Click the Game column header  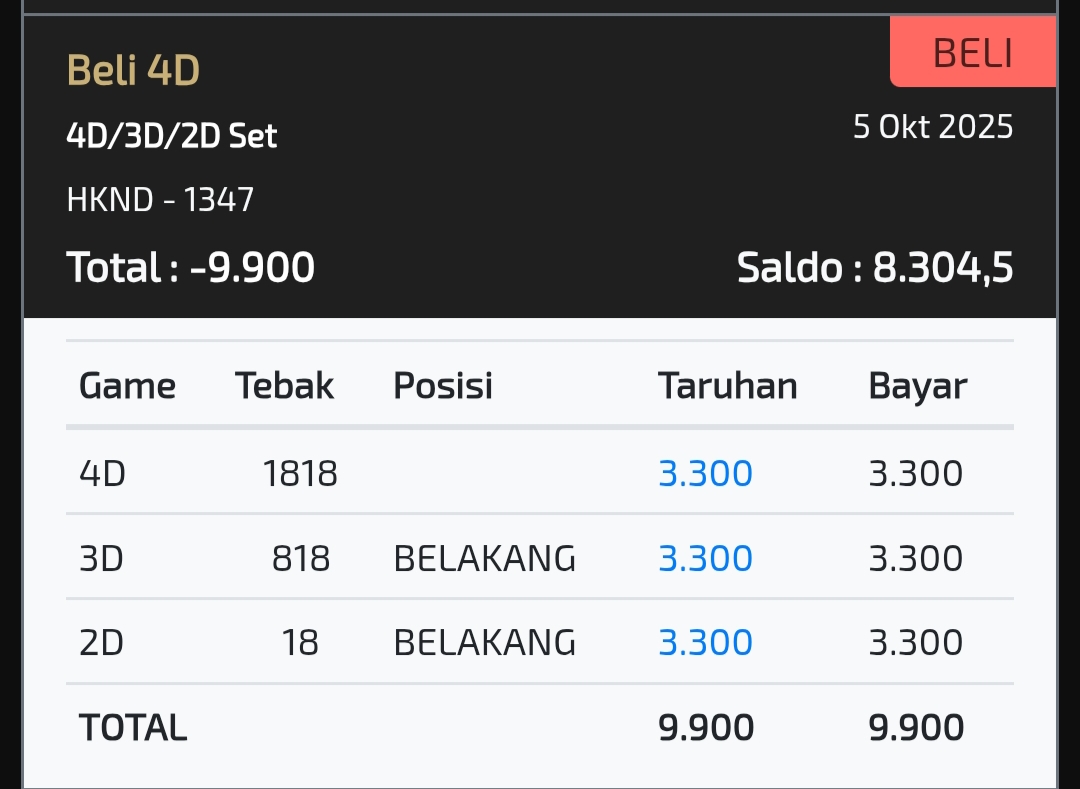coord(127,386)
